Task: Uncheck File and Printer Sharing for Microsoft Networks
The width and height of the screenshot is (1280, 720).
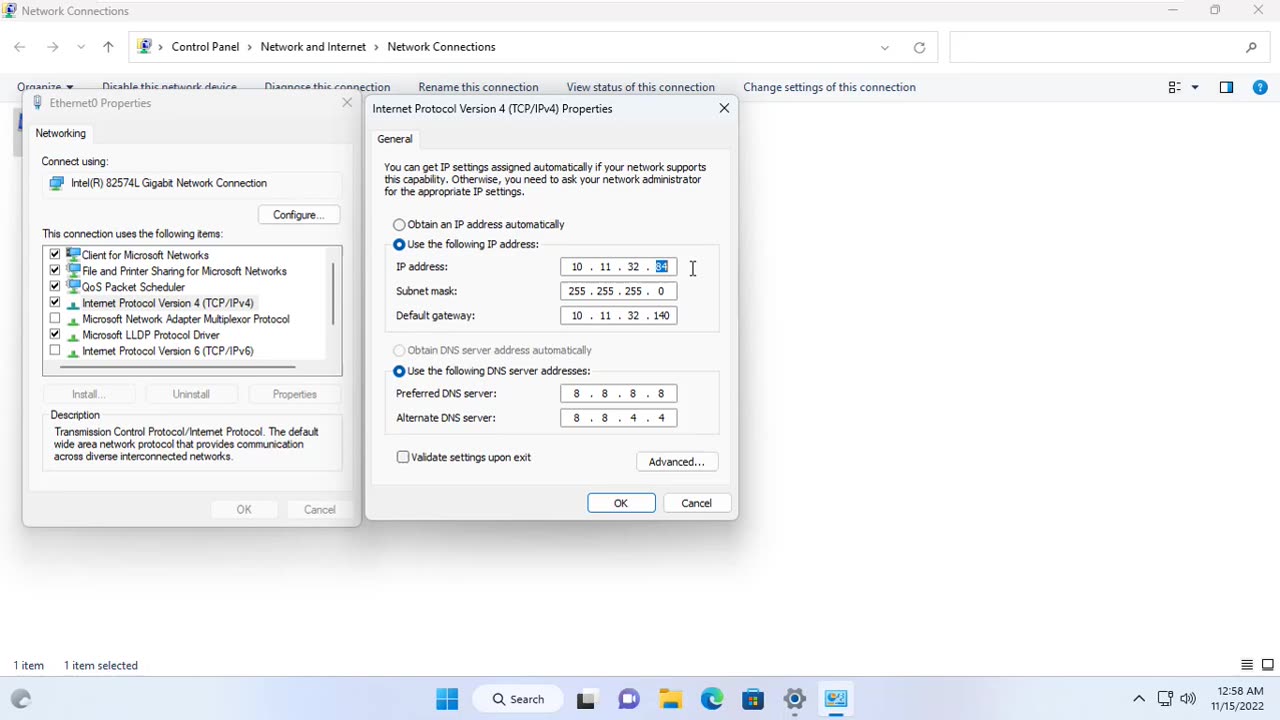Action: (x=55, y=271)
